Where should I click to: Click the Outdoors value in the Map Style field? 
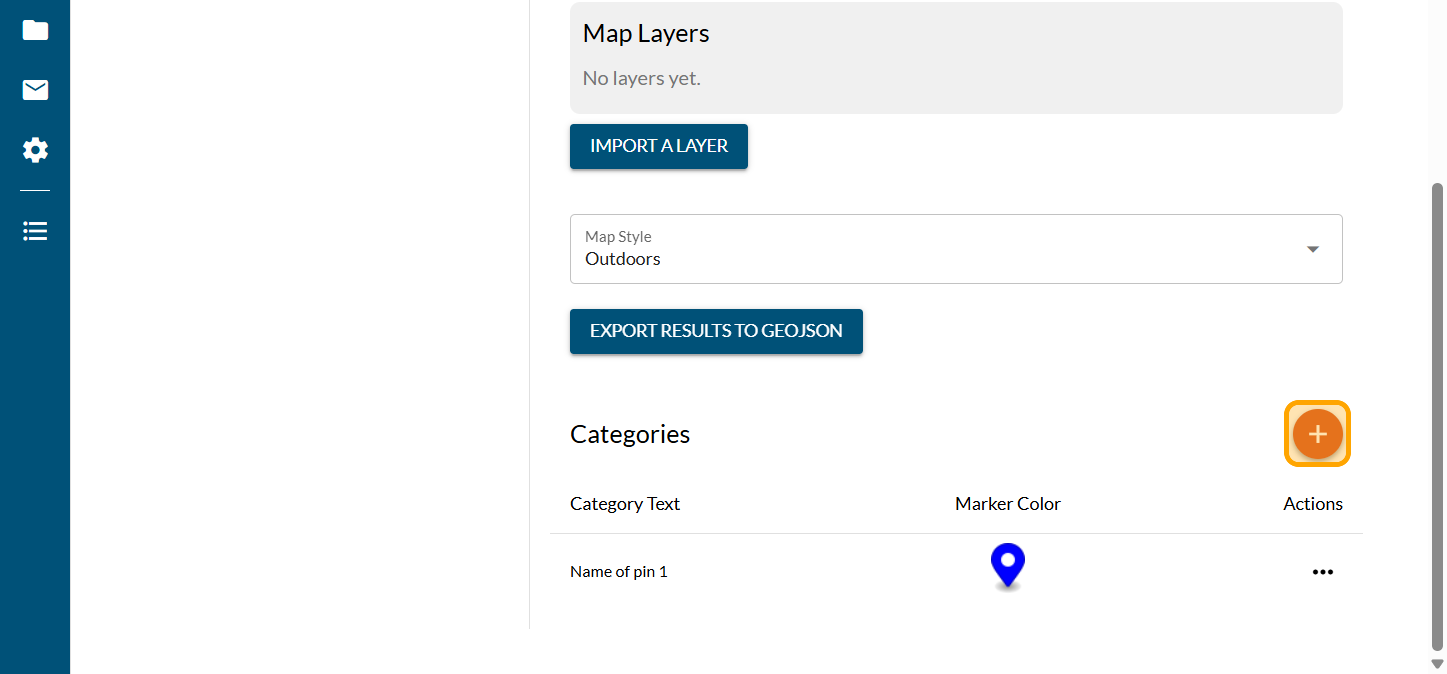coord(623,259)
